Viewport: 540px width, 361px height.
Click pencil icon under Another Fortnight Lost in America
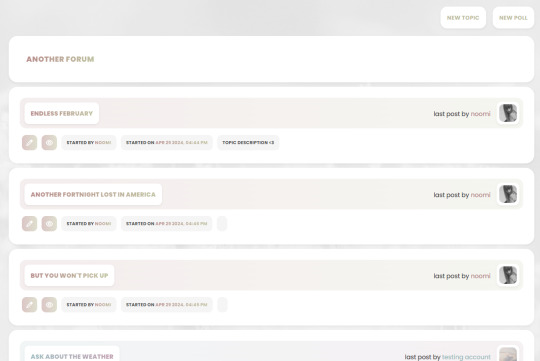(x=30, y=224)
